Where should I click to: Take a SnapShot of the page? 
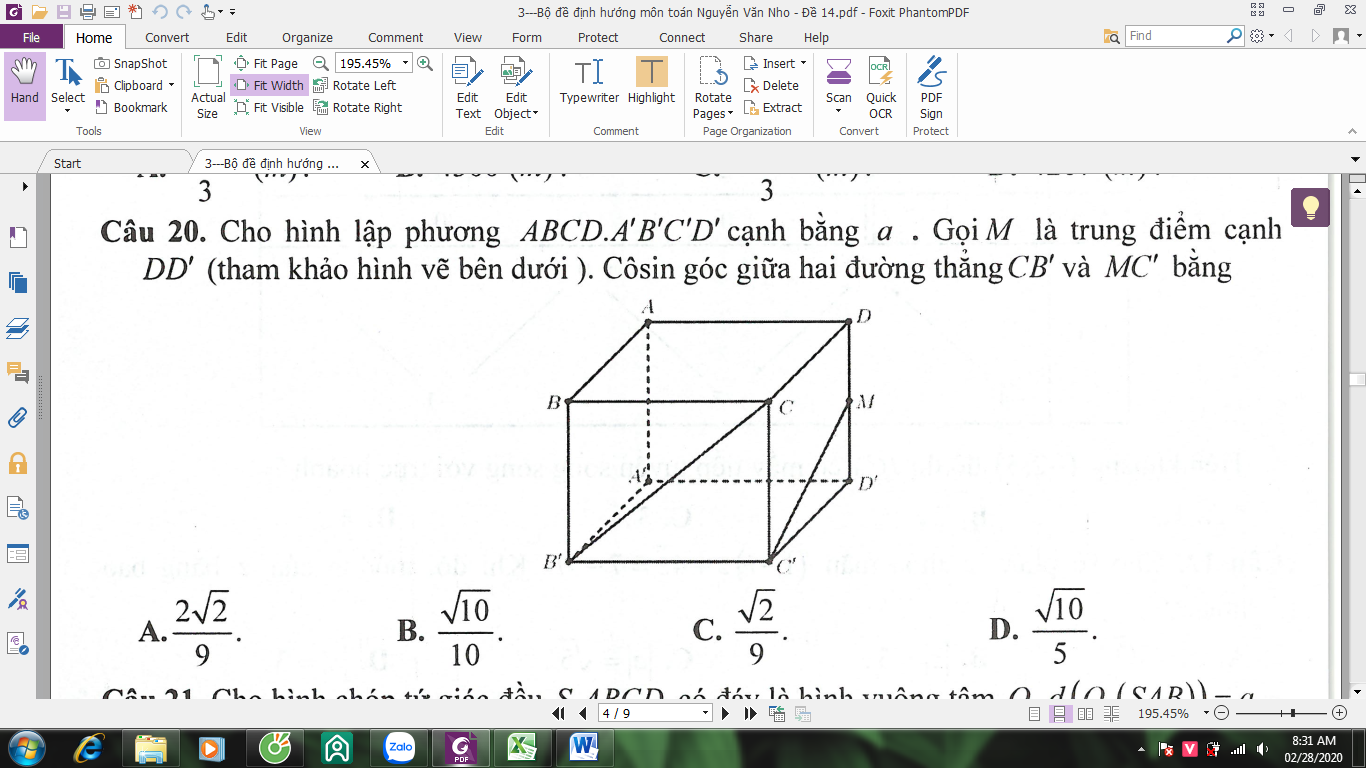click(131, 63)
